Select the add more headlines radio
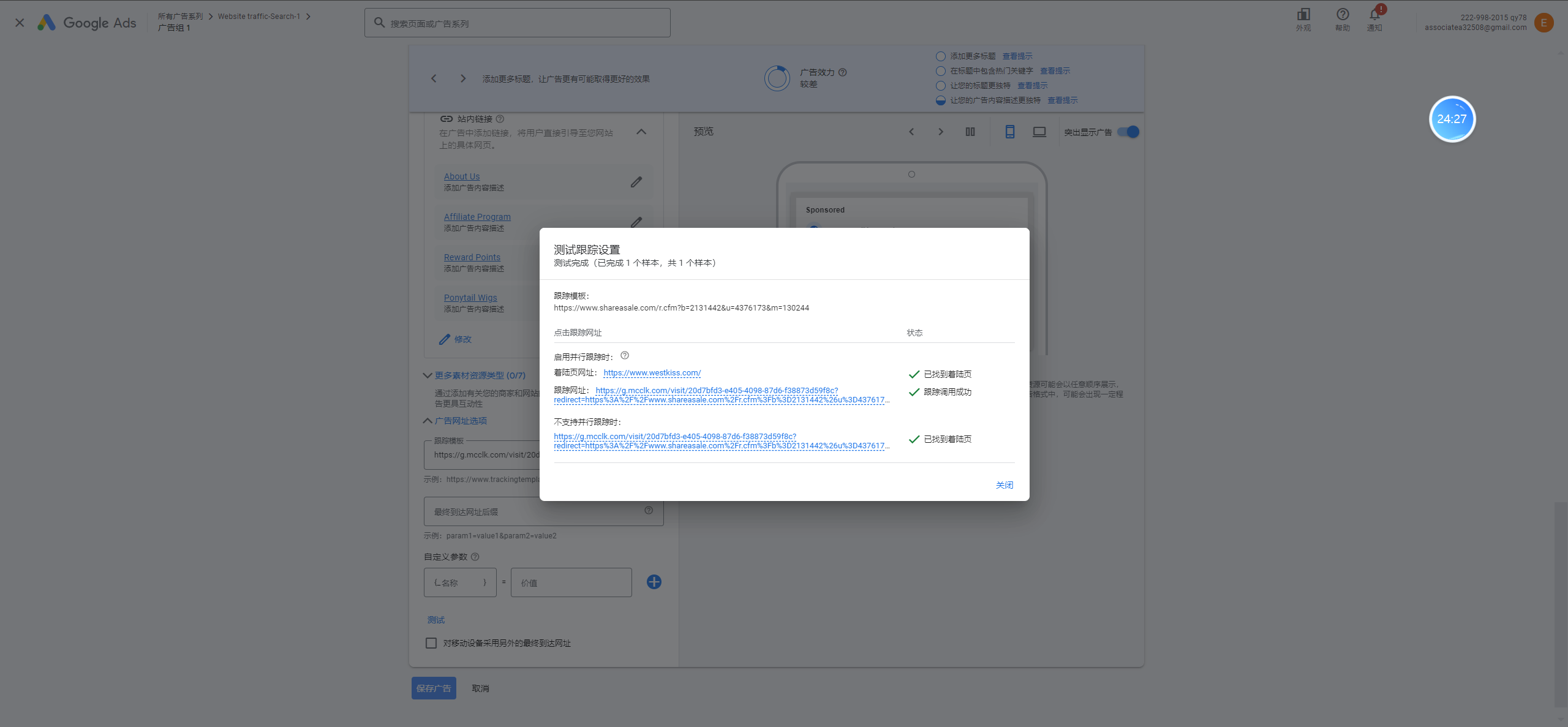This screenshot has height=727, width=1568. point(941,56)
